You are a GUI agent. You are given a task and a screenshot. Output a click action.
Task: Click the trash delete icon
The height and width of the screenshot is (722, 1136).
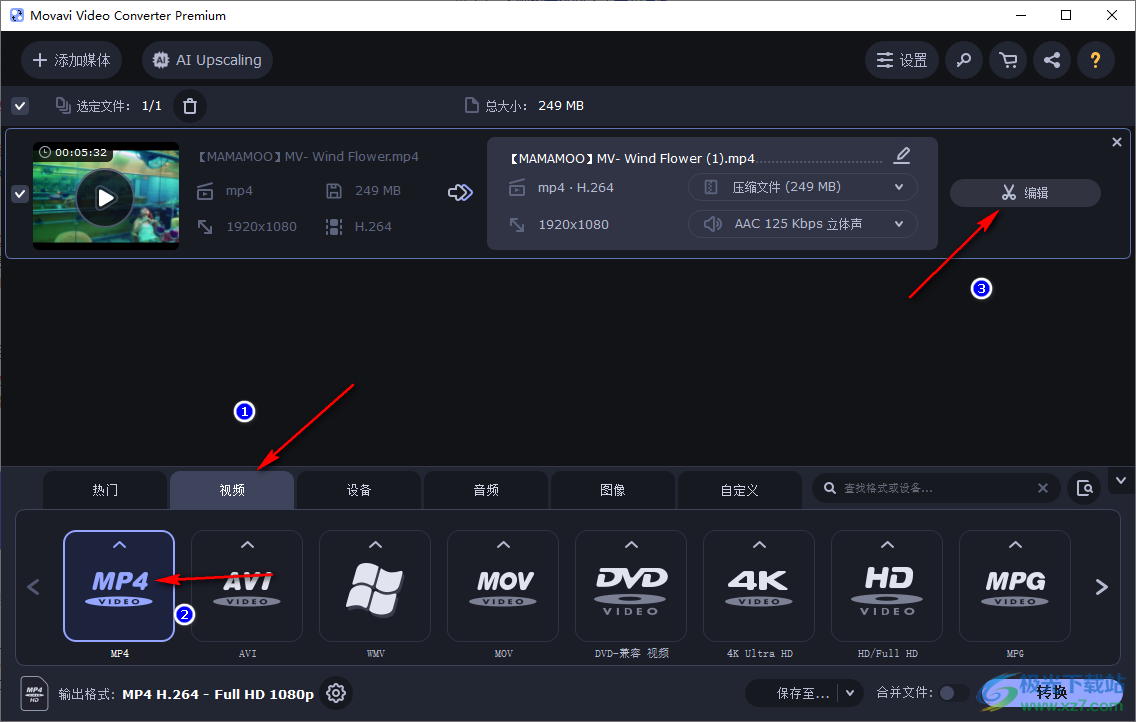coord(190,106)
